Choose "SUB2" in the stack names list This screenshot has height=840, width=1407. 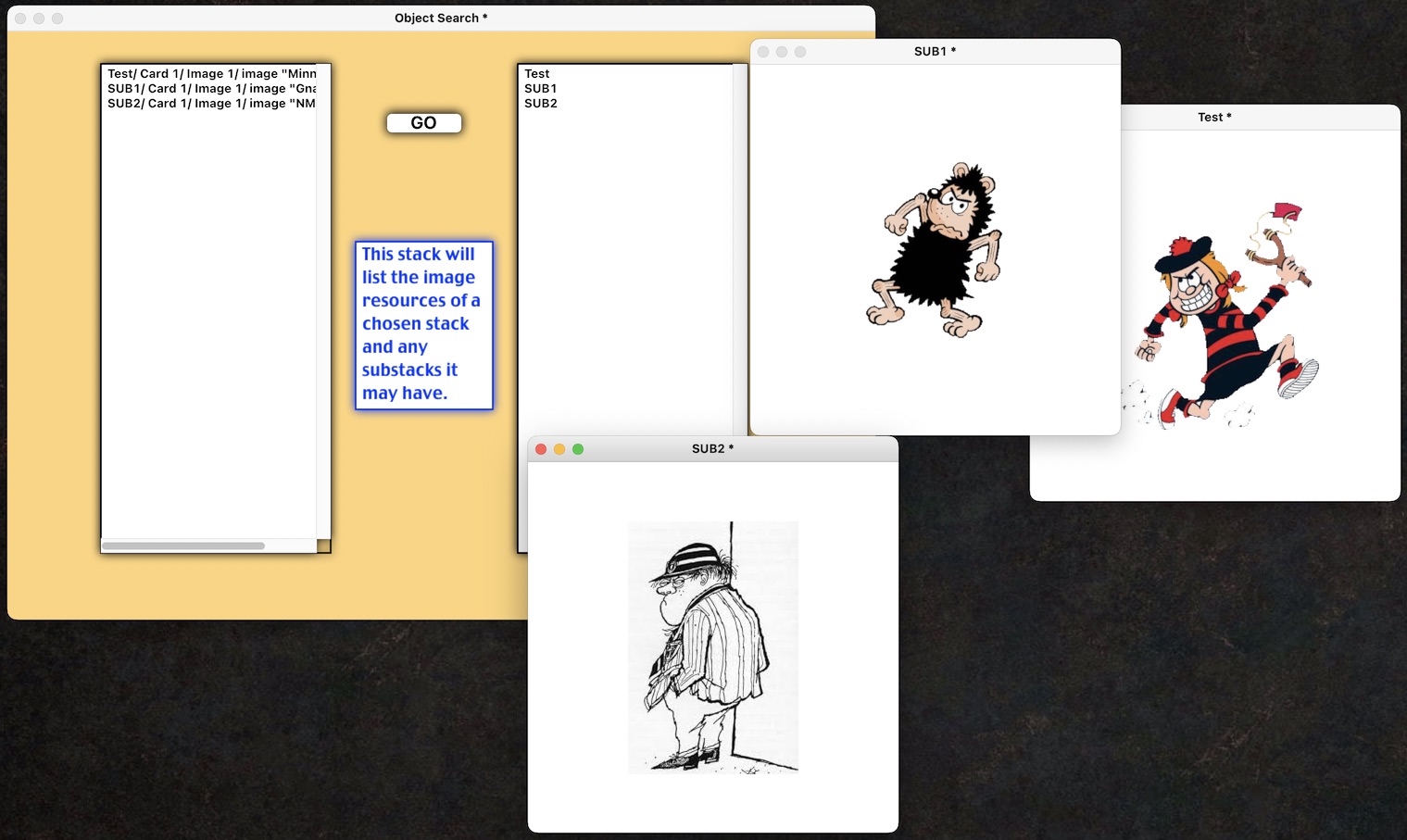pos(541,104)
